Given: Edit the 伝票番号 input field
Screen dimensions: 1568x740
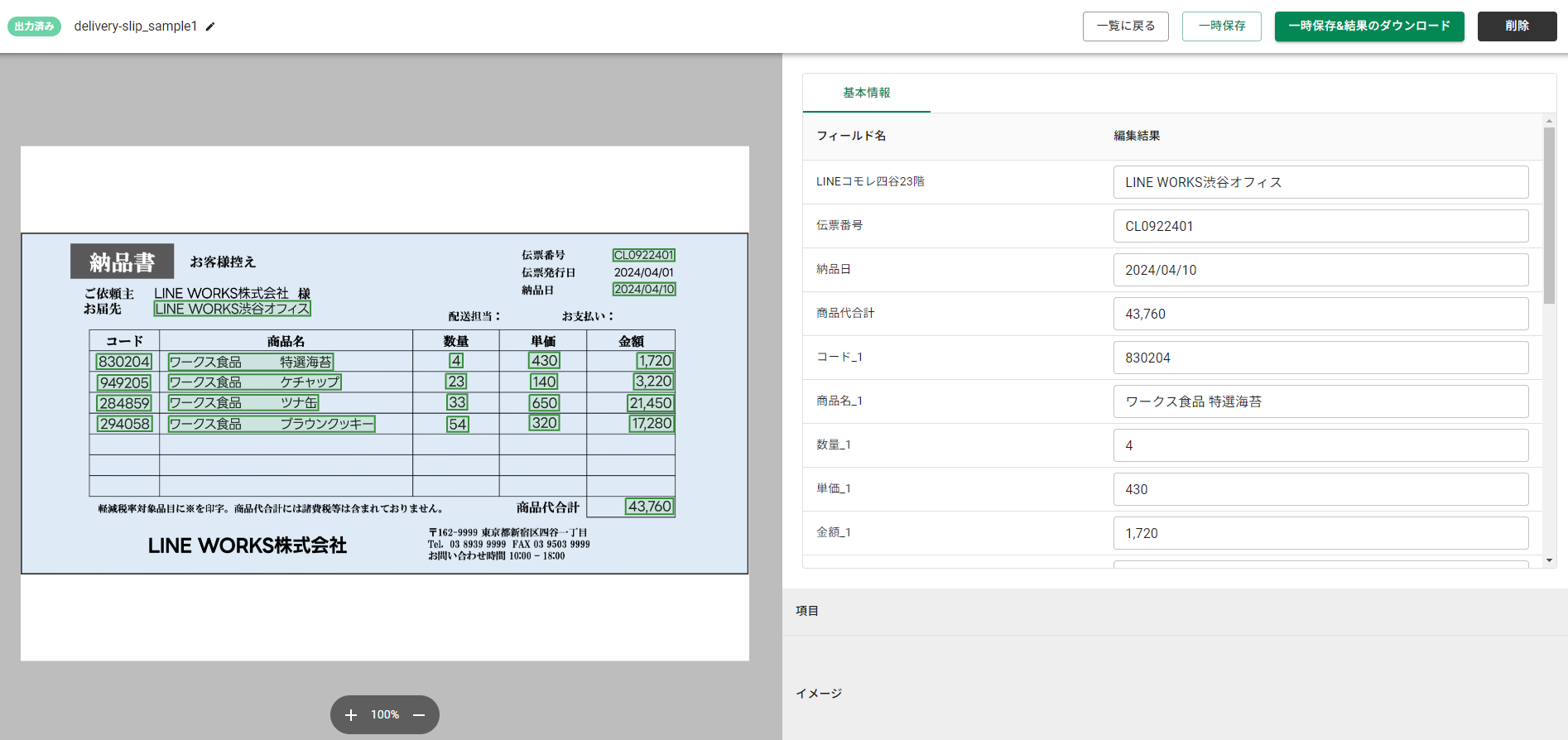Looking at the screenshot, I should point(1320,226).
